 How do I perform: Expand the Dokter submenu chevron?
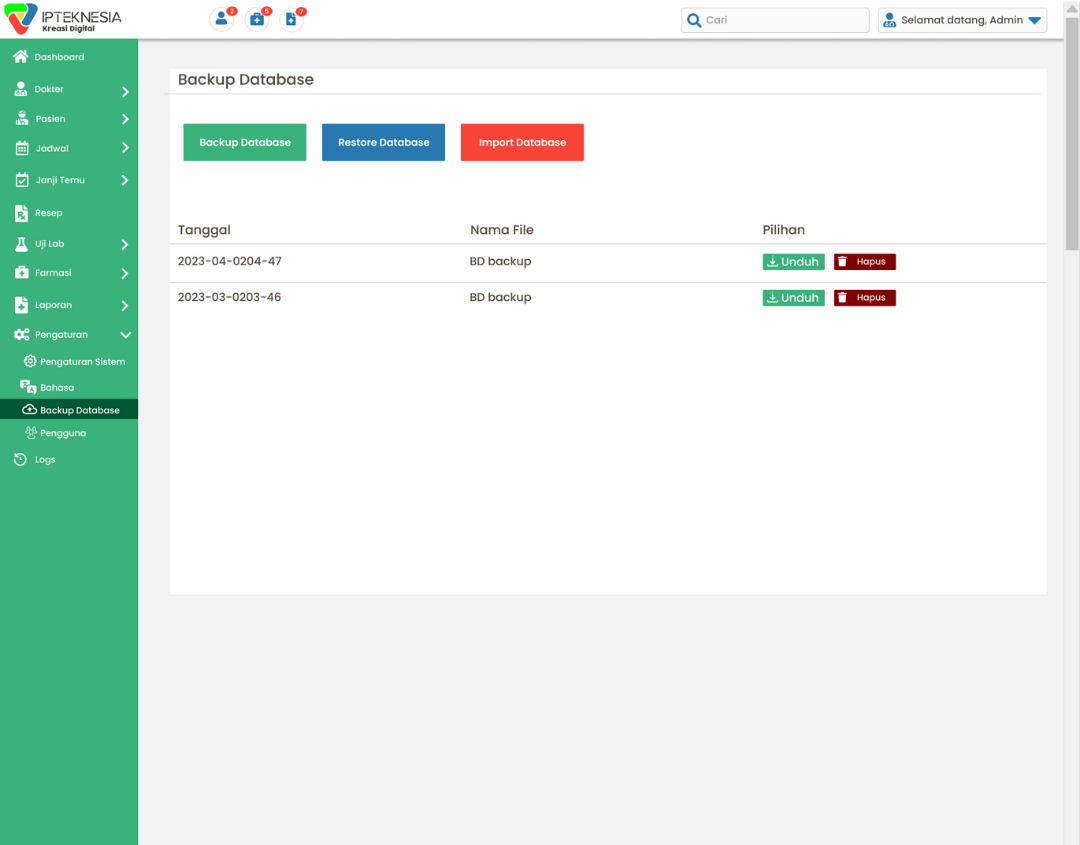(x=125, y=91)
